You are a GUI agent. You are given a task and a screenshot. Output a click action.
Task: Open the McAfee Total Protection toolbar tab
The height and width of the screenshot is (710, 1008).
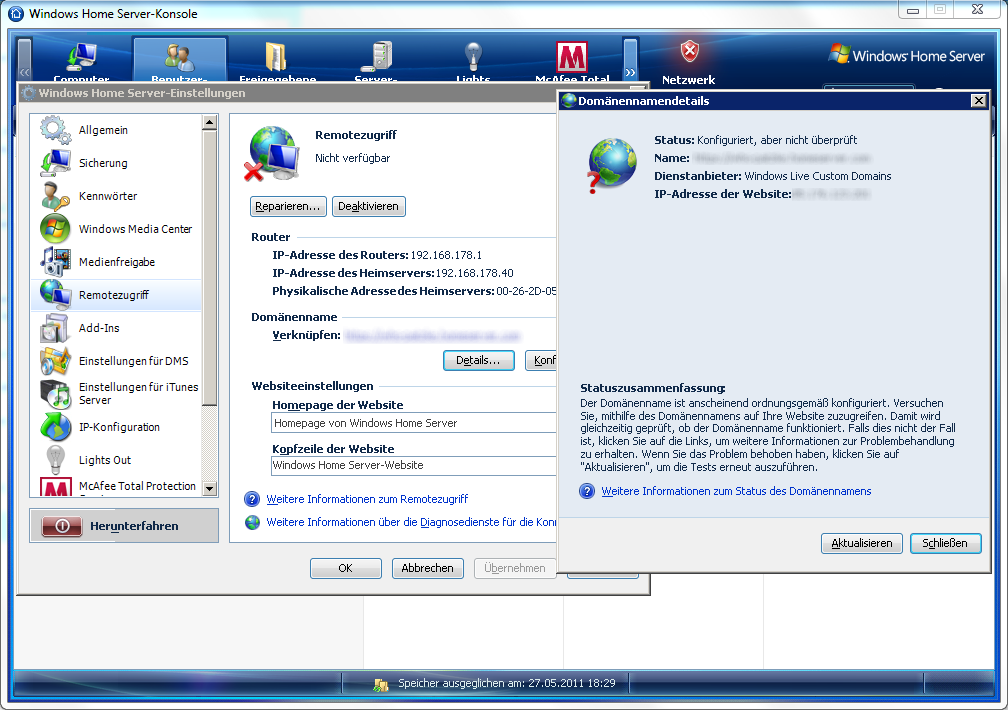click(x=572, y=57)
